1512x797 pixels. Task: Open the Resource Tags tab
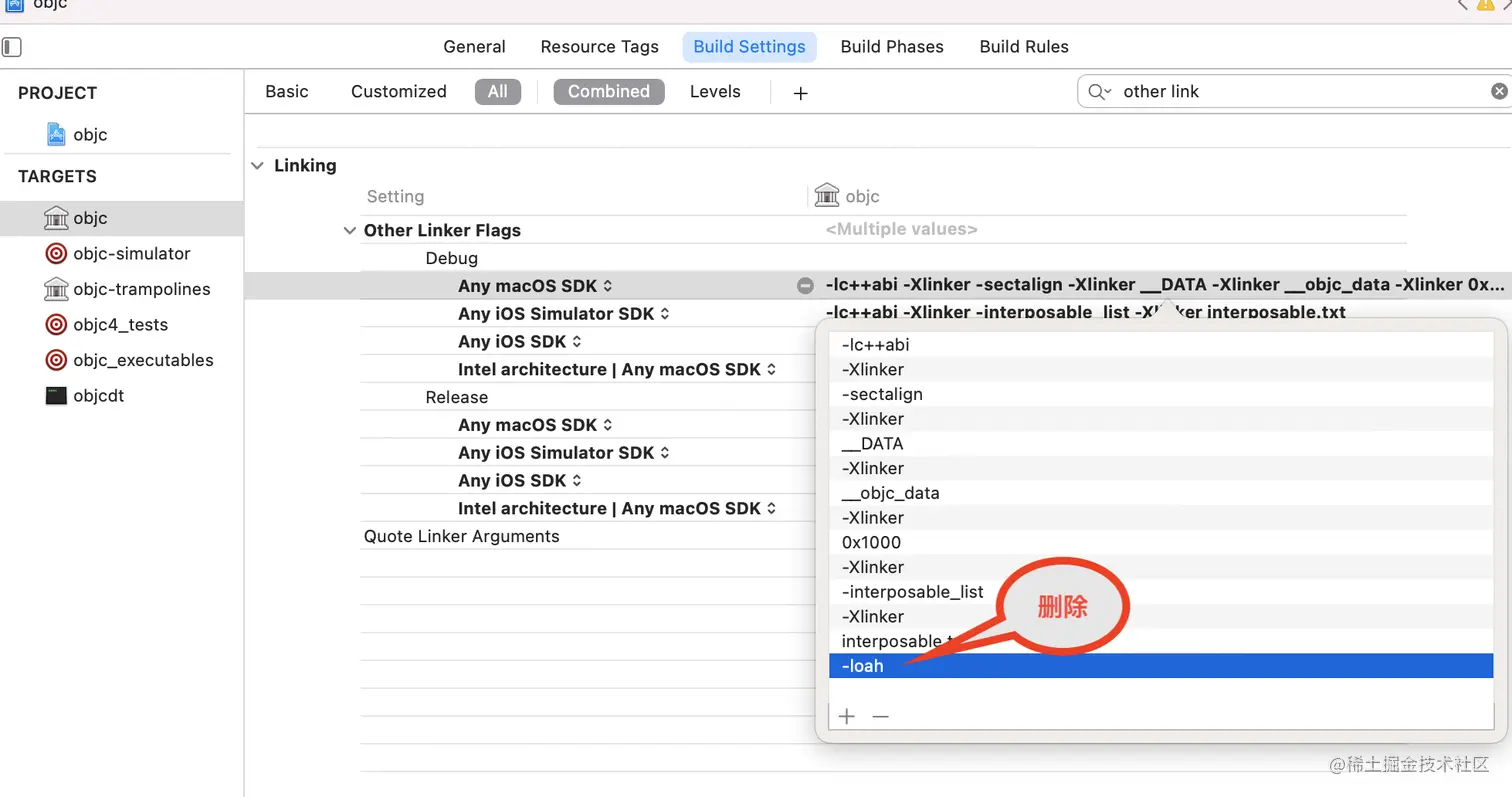coord(600,47)
